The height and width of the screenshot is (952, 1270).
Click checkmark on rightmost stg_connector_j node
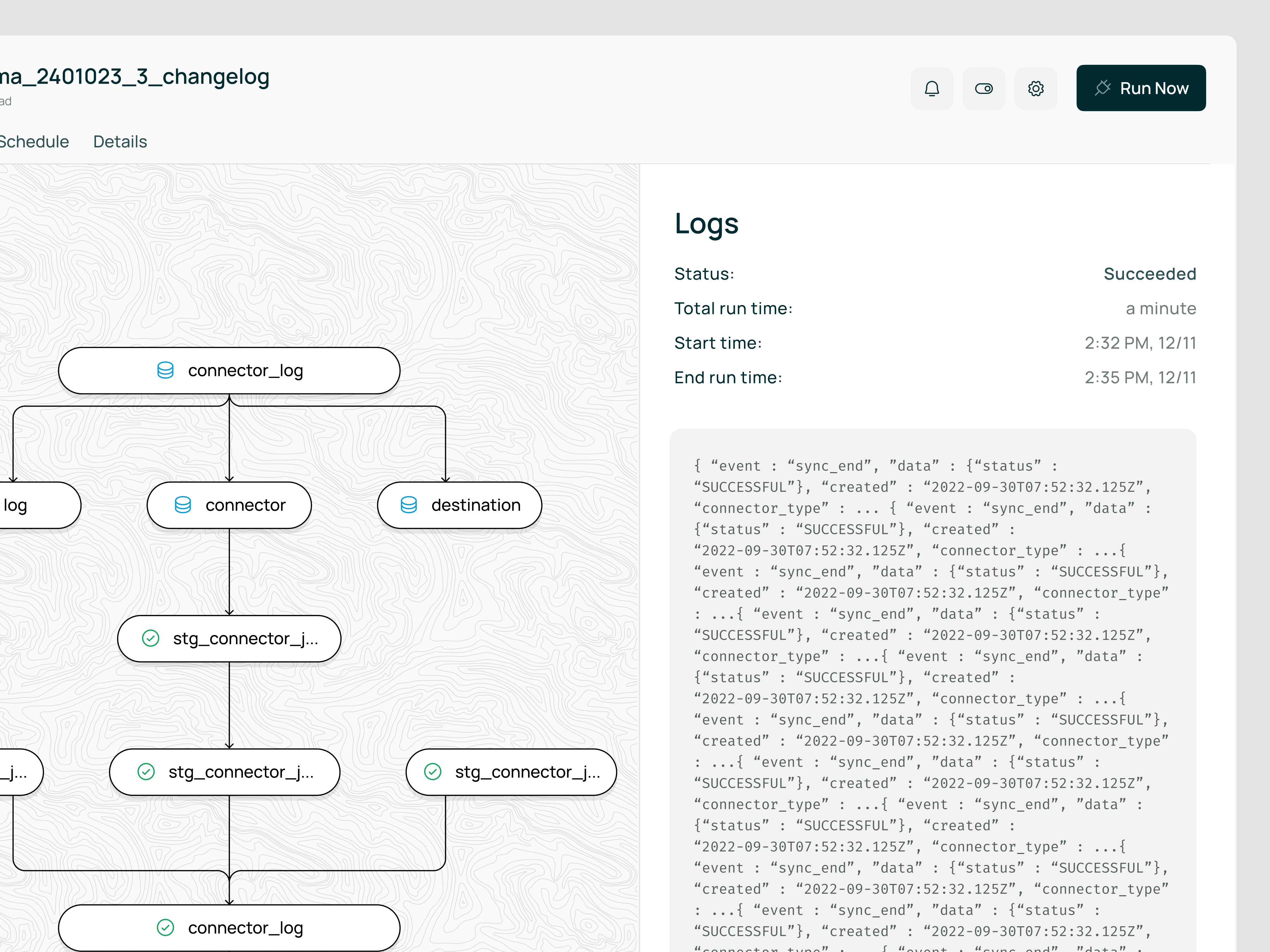[x=432, y=772]
